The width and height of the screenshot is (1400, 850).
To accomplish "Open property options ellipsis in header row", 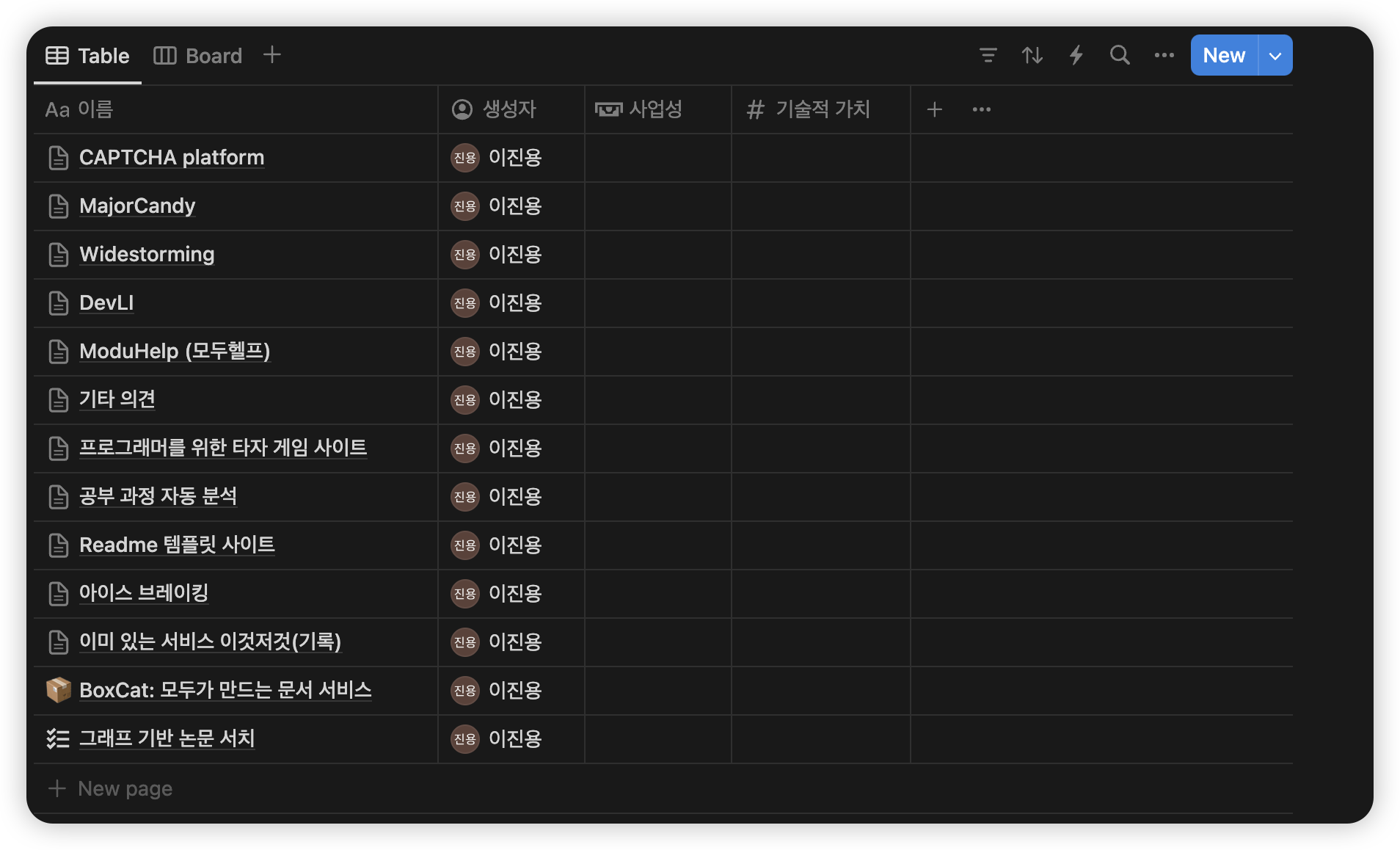I will coord(981,109).
